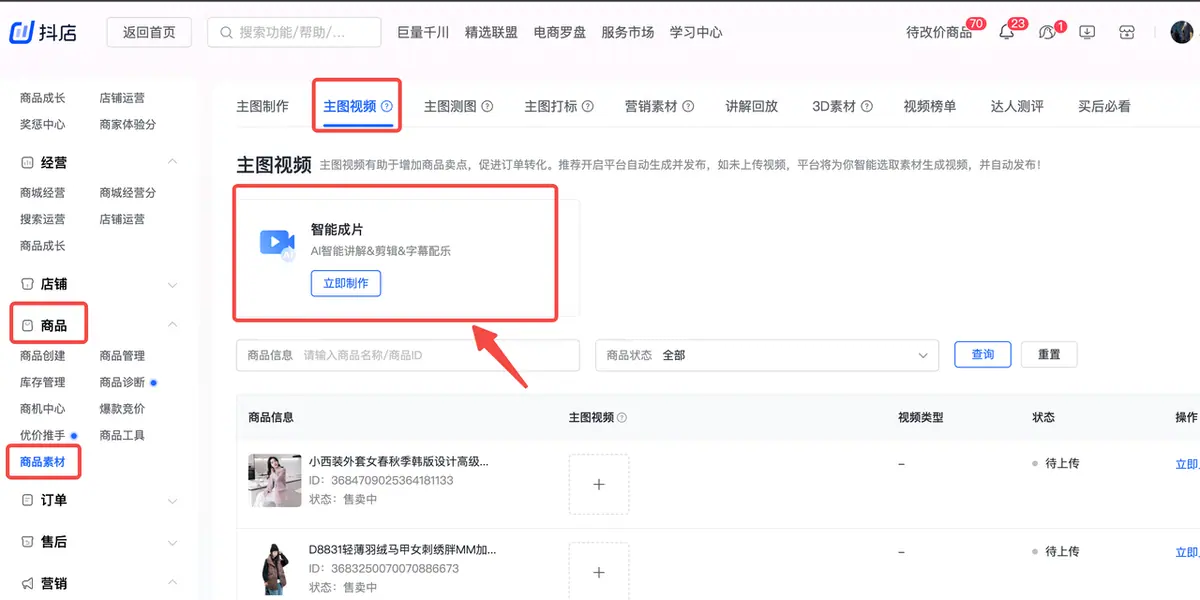Expand the 售后 section chevron
The image size is (1200, 600).
(172, 542)
